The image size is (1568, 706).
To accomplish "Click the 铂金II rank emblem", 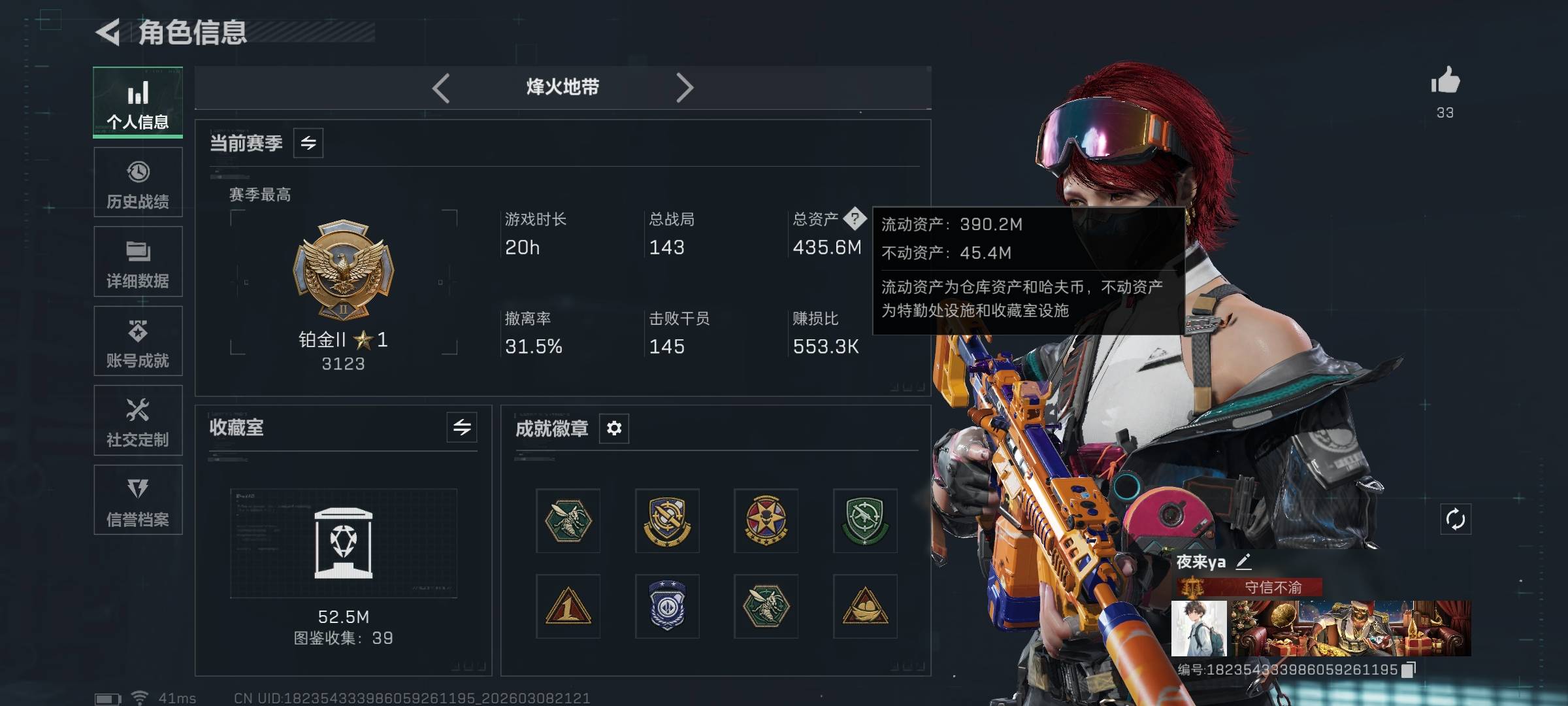I will tap(343, 269).
